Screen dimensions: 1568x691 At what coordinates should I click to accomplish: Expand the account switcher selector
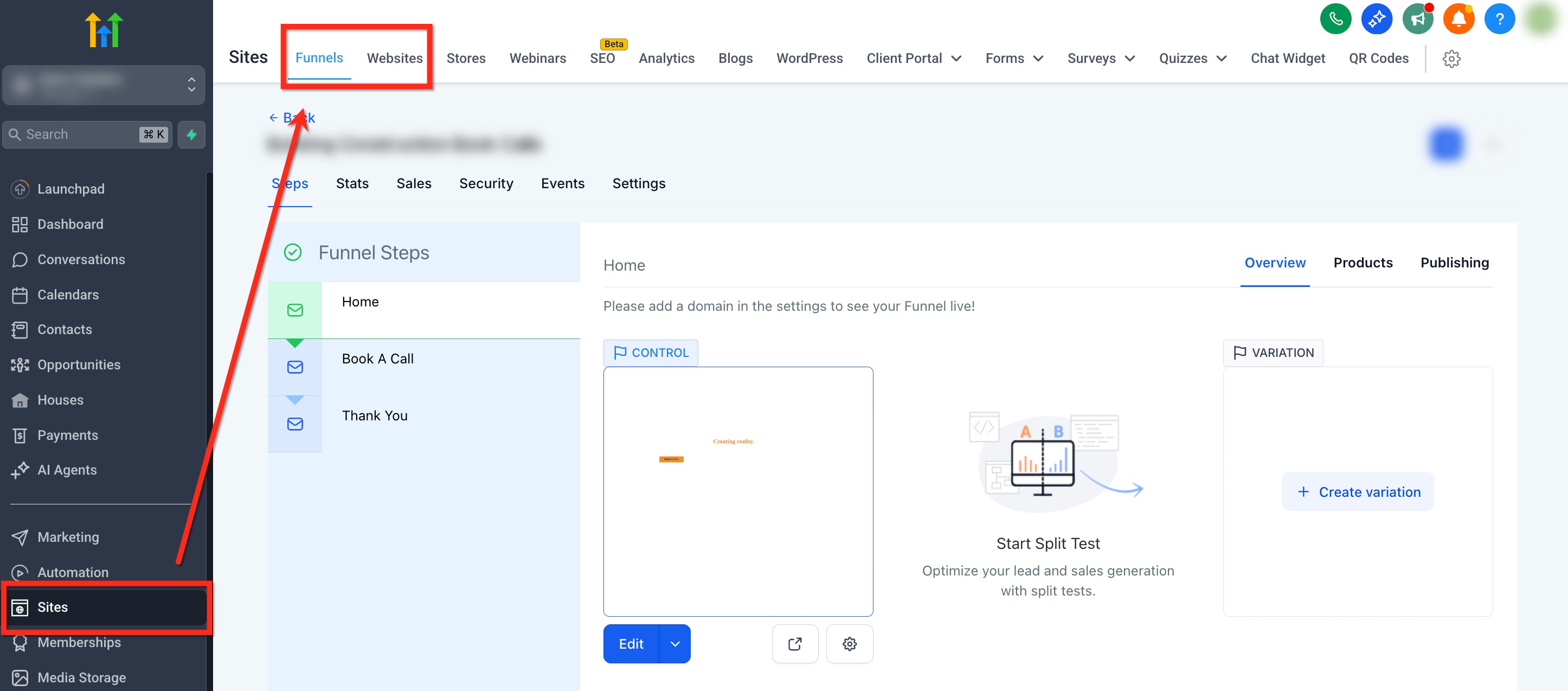point(104,85)
